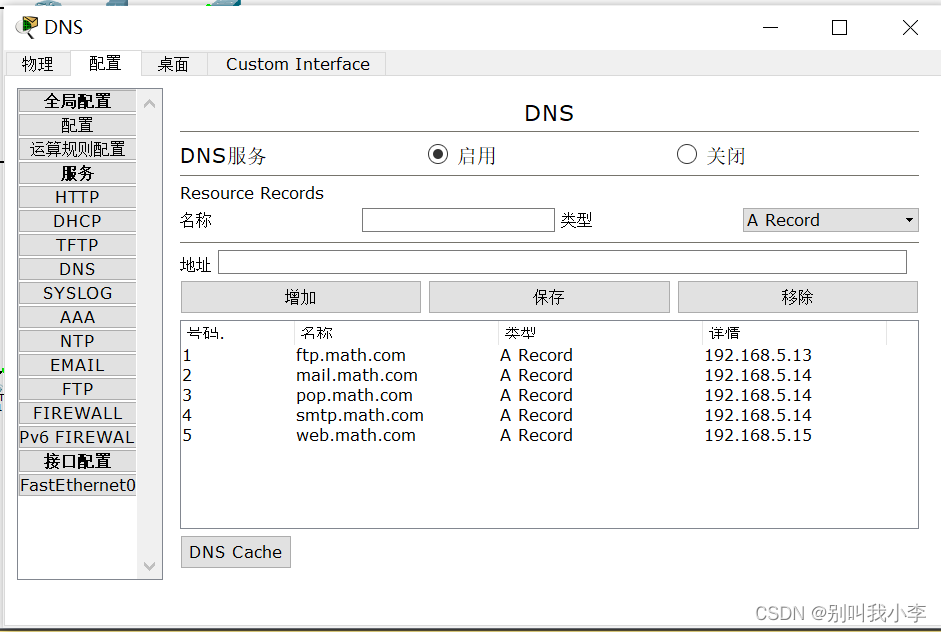The image size is (941, 632).
Task: Open the NTP service settings
Action: coord(77,341)
